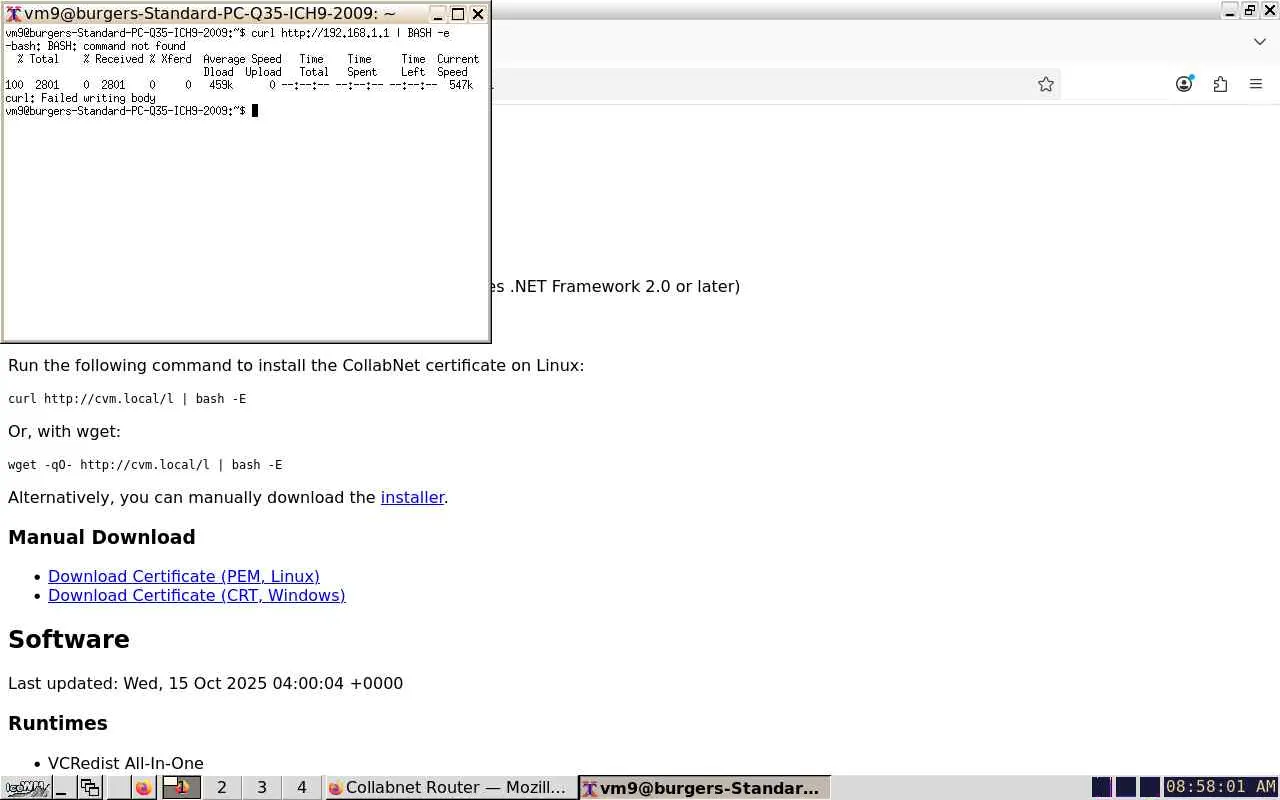Viewport: 1280px width, 800px height.
Task: Click the Last updated timestamp line
Action: pos(205,683)
